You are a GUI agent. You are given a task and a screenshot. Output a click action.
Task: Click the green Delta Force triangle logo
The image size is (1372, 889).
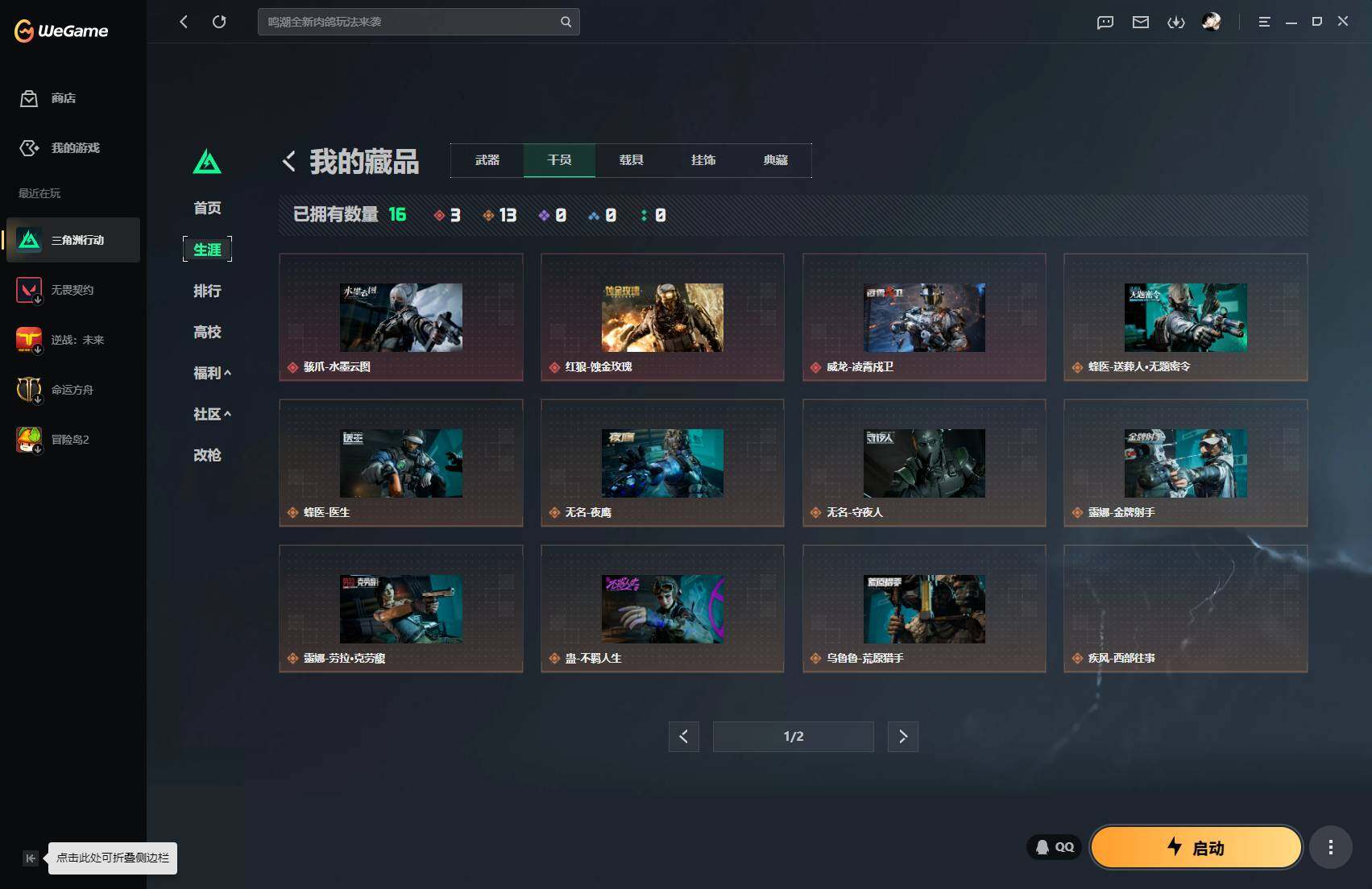point(207,161)
